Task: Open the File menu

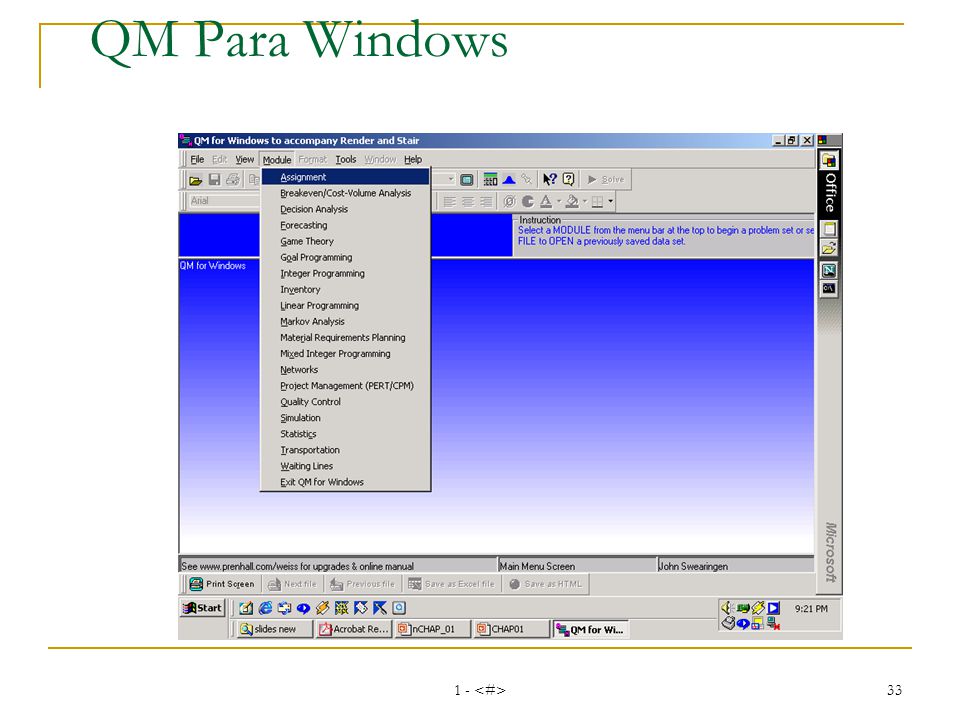Action: pos(197,159)
